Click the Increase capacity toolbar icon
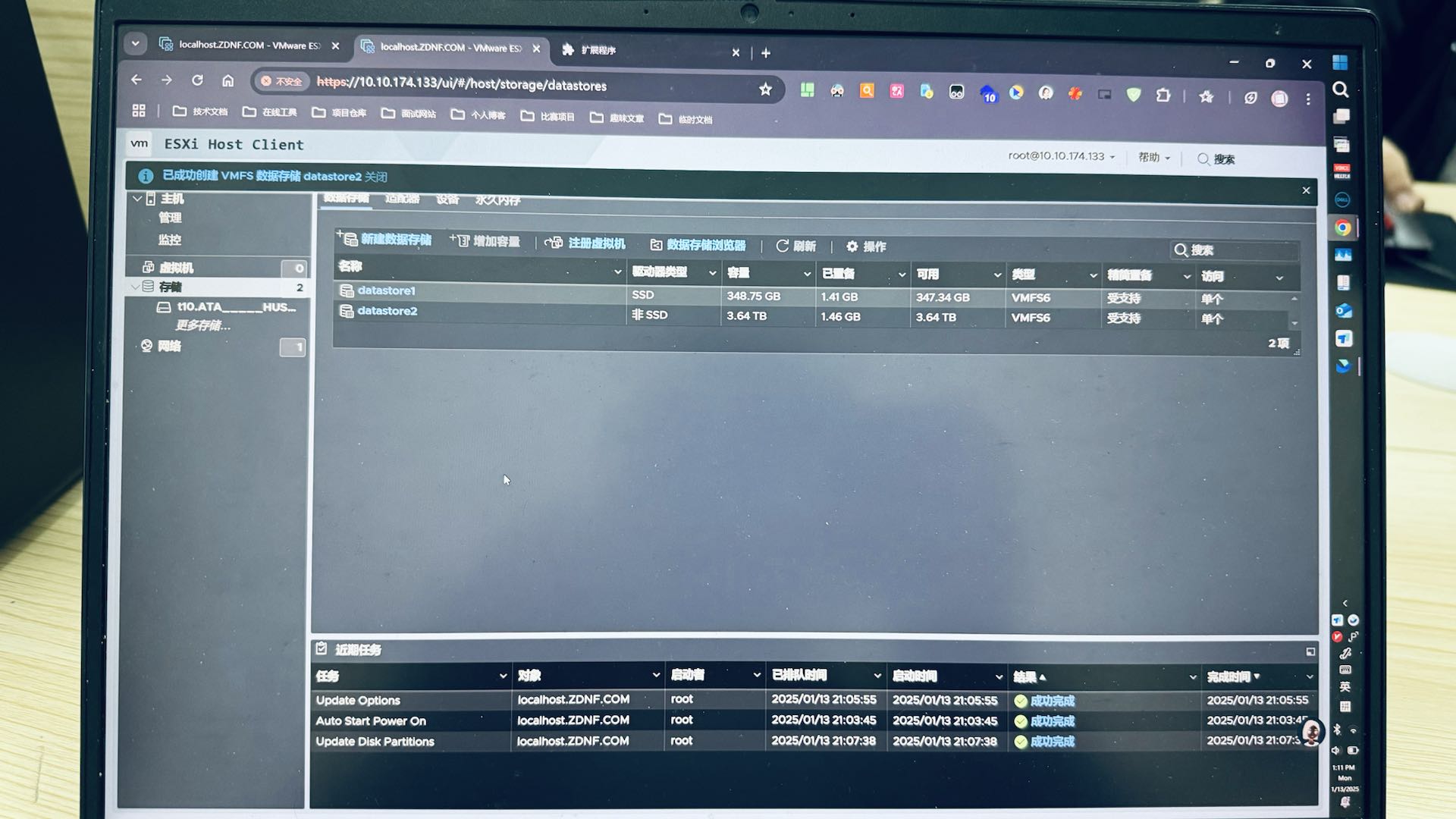Viewport: 1456px width, 819px height. 460,240
